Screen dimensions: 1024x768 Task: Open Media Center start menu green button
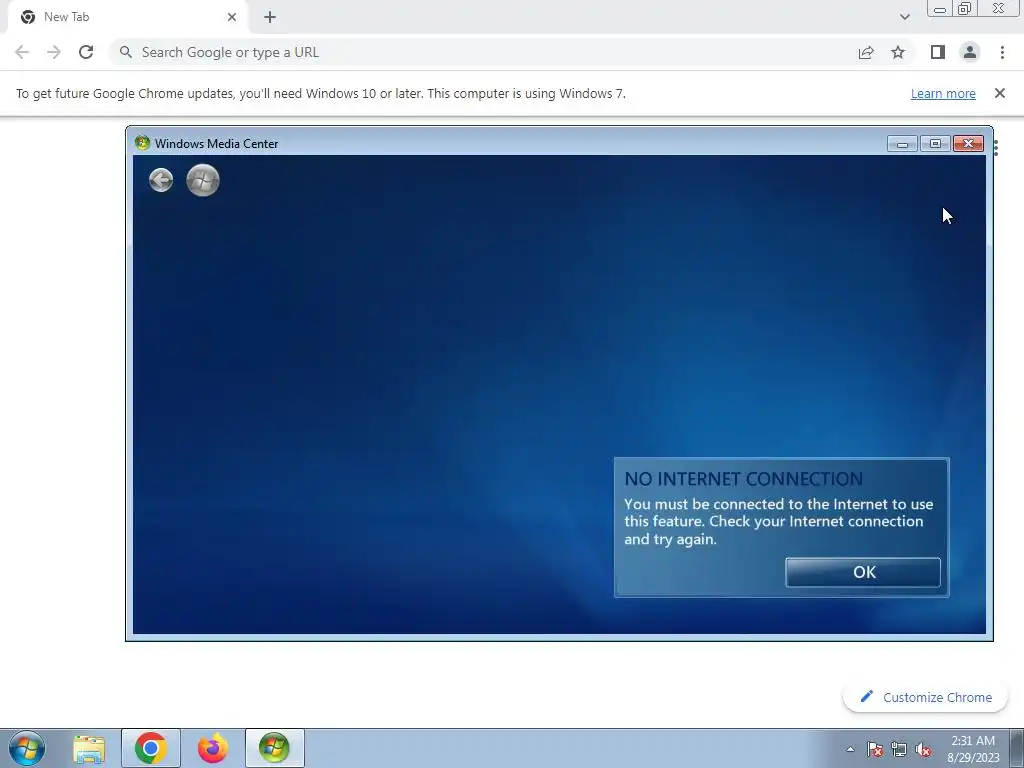click(x=202, y=180)
